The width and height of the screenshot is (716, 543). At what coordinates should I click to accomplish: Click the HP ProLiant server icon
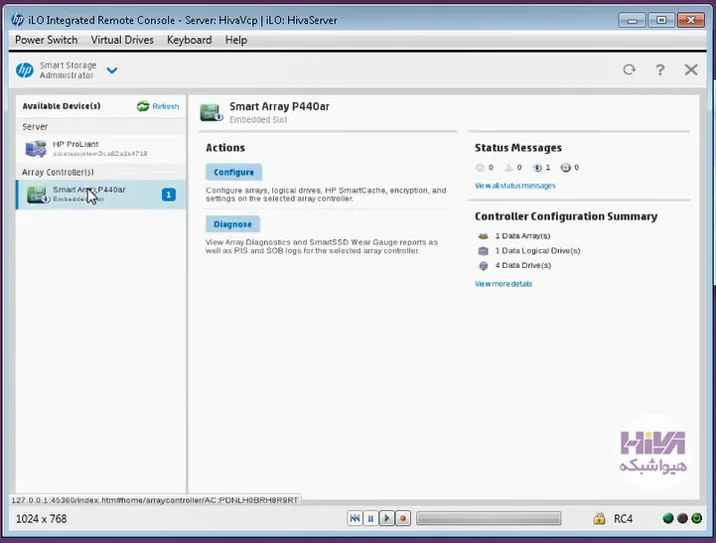pyautogui.click(x=36, y=149)
